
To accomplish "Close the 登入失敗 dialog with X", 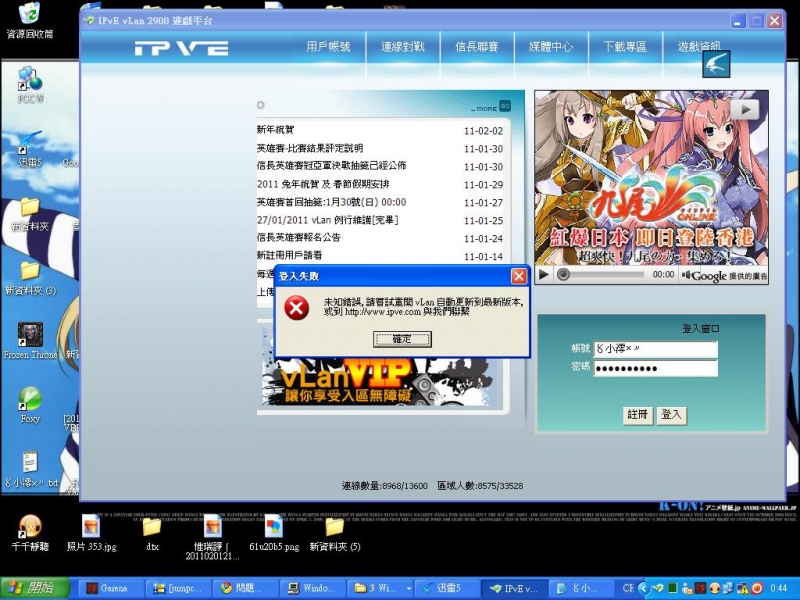I will coord(518,276).
